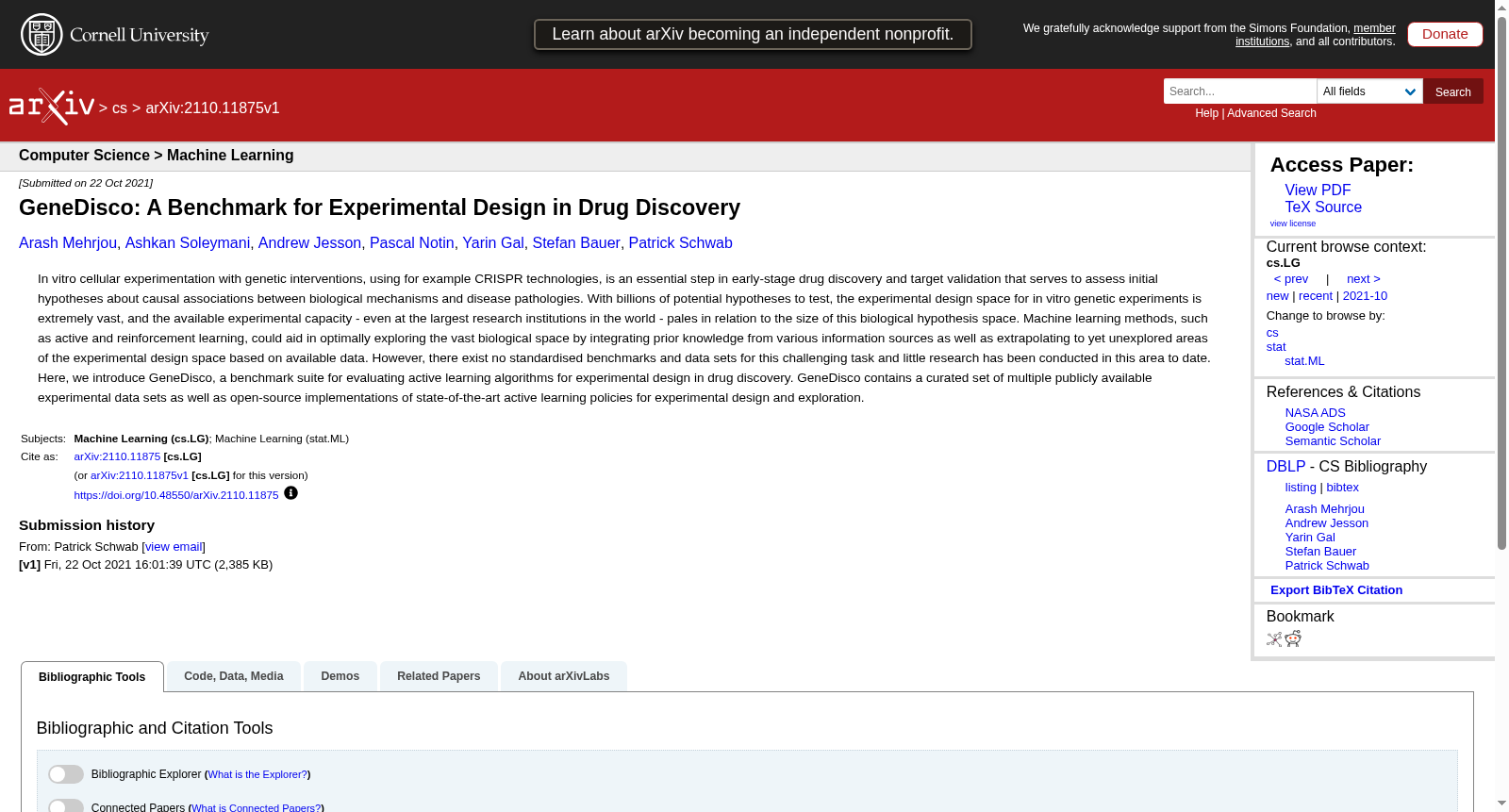Open author Ashkan Soleymani

click(x=188, y=243)
